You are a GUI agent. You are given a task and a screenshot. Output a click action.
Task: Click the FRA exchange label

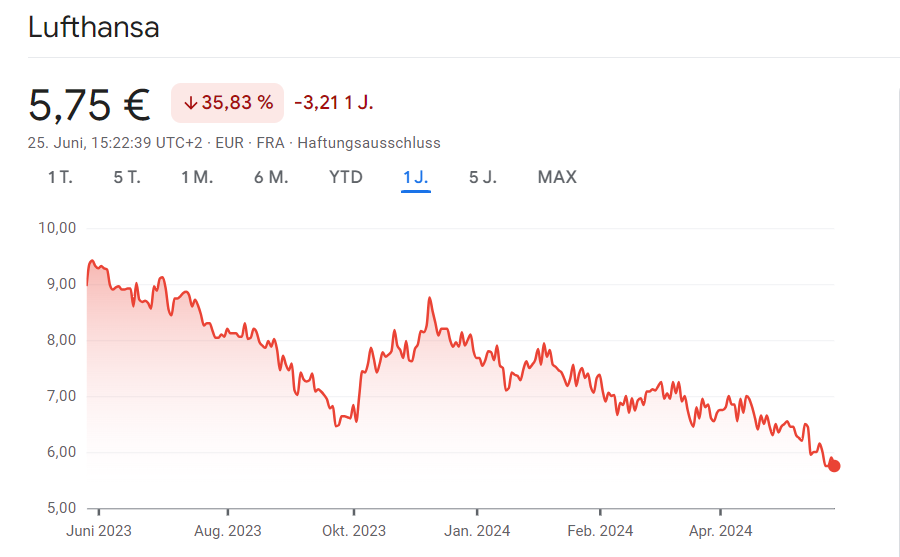coord(270,142)
